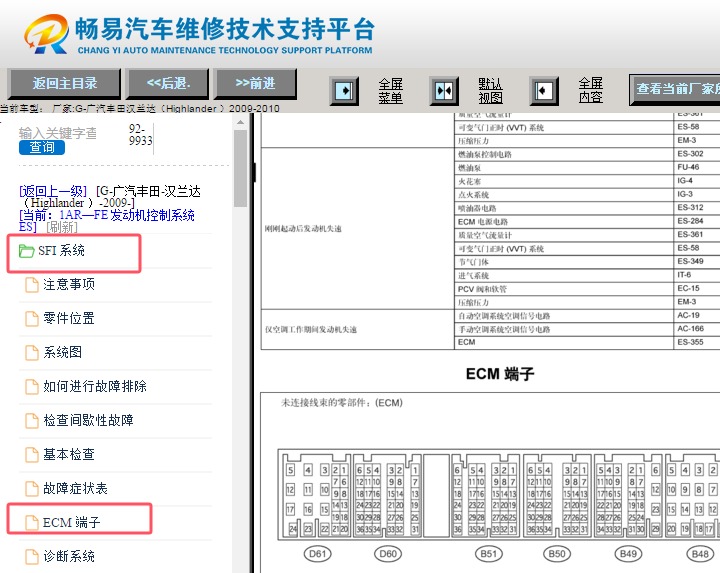Click the platform logo icon
720x573 pixels.
click(46, 34)
